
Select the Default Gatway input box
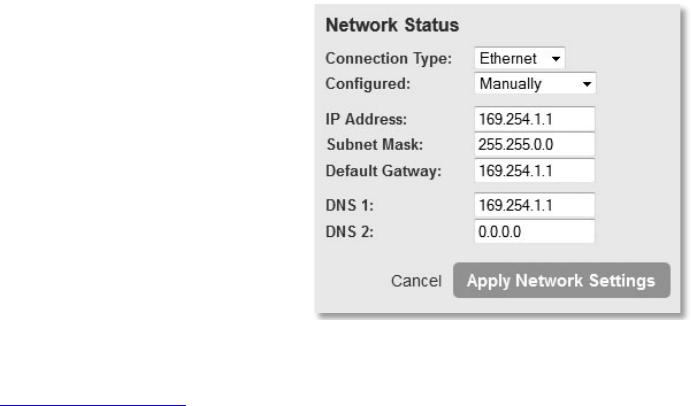(534, 168)
